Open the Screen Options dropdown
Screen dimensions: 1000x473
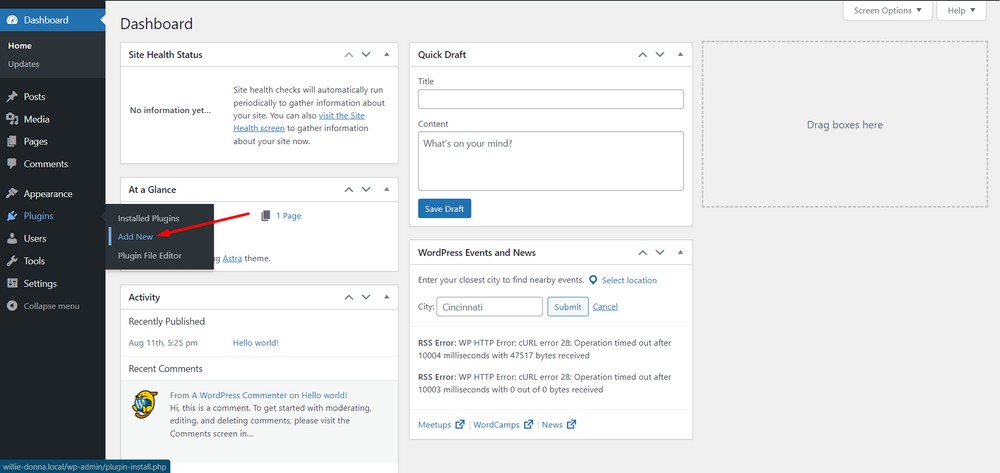pos(887,10)
